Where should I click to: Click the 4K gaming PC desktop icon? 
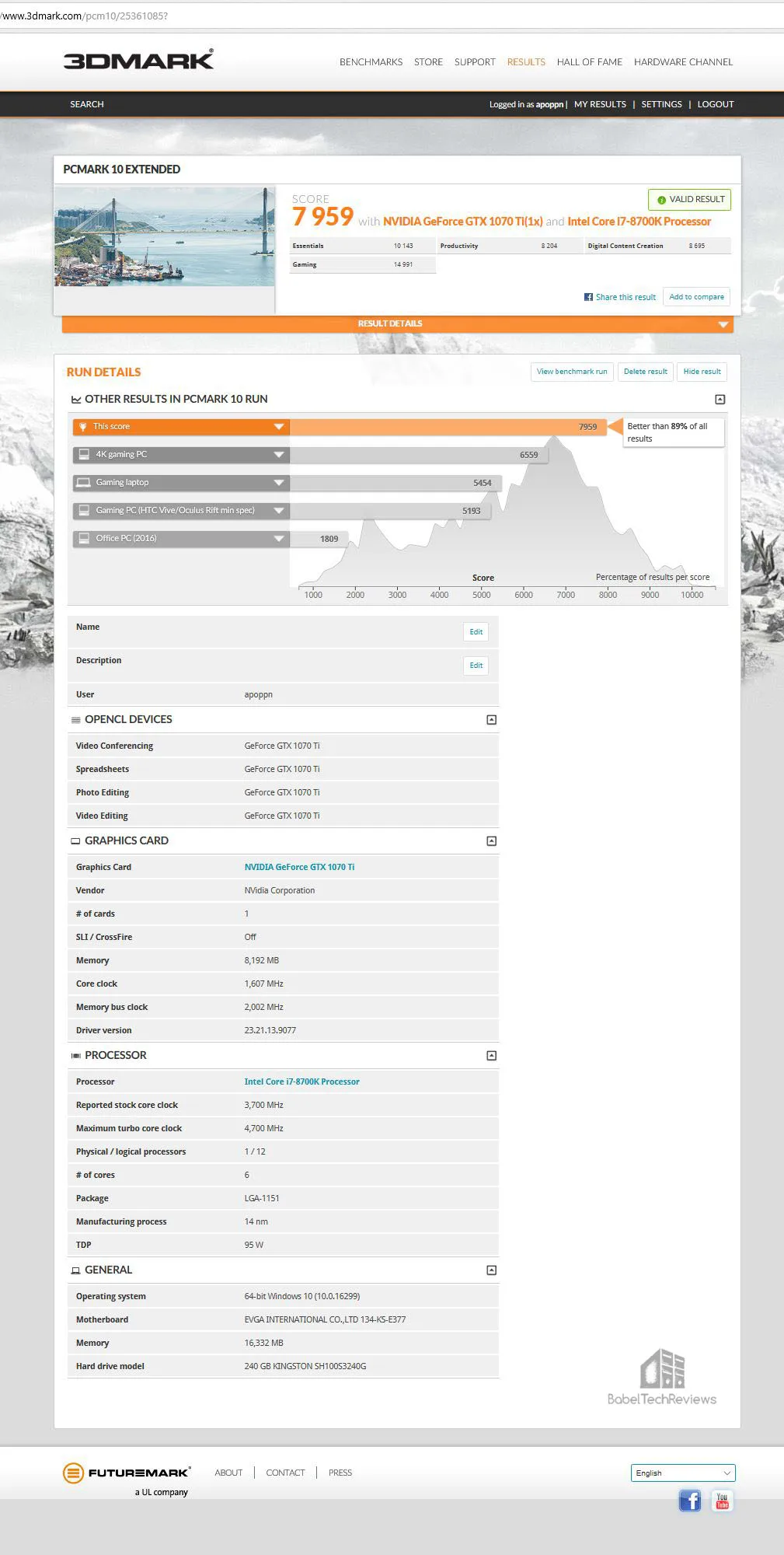coord(83,455)
